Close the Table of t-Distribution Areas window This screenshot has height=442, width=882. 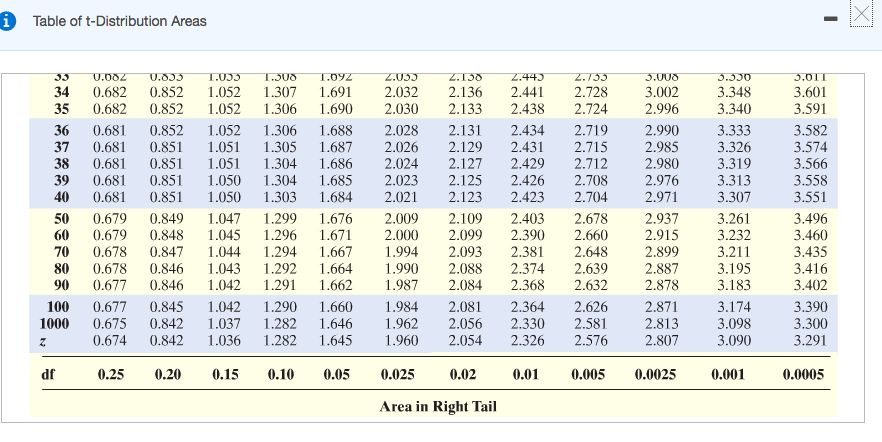(x=861, y=17)
